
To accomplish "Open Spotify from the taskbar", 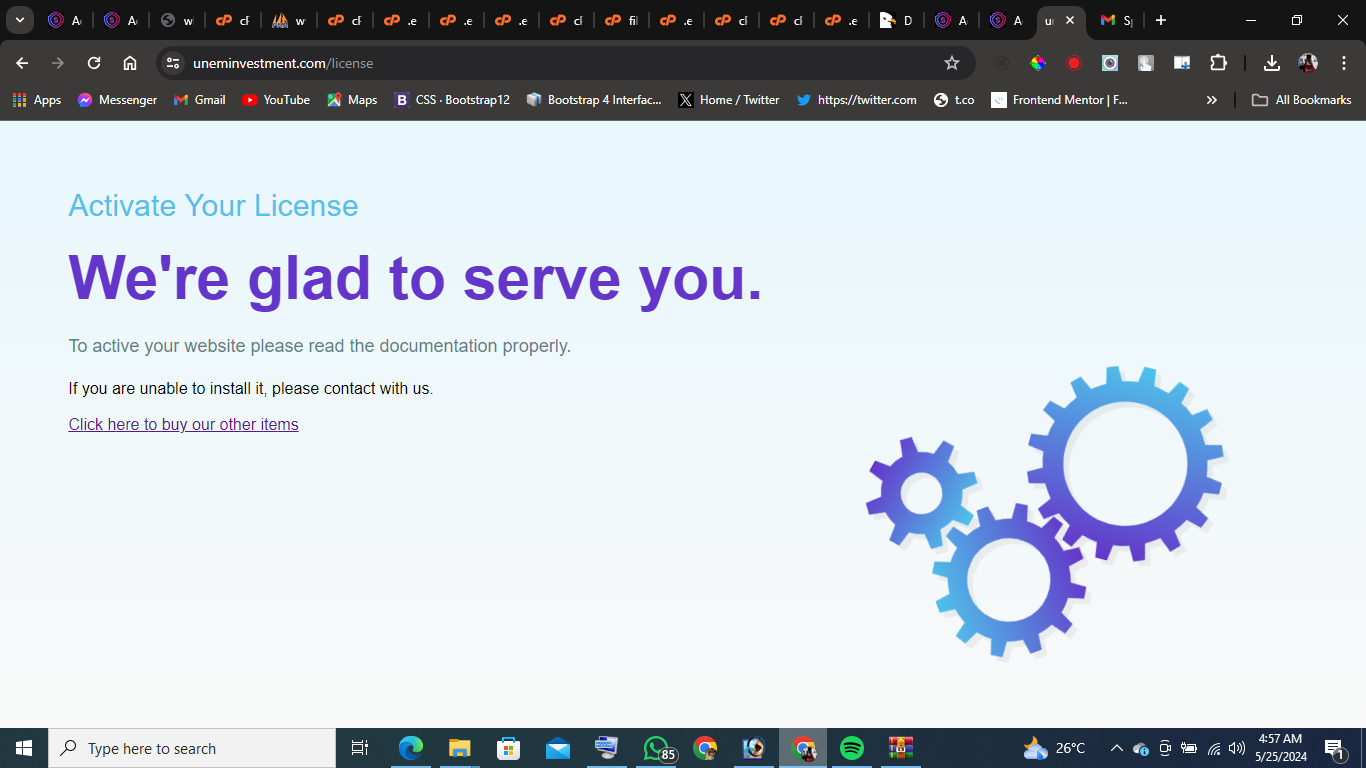I will point(852,748).
